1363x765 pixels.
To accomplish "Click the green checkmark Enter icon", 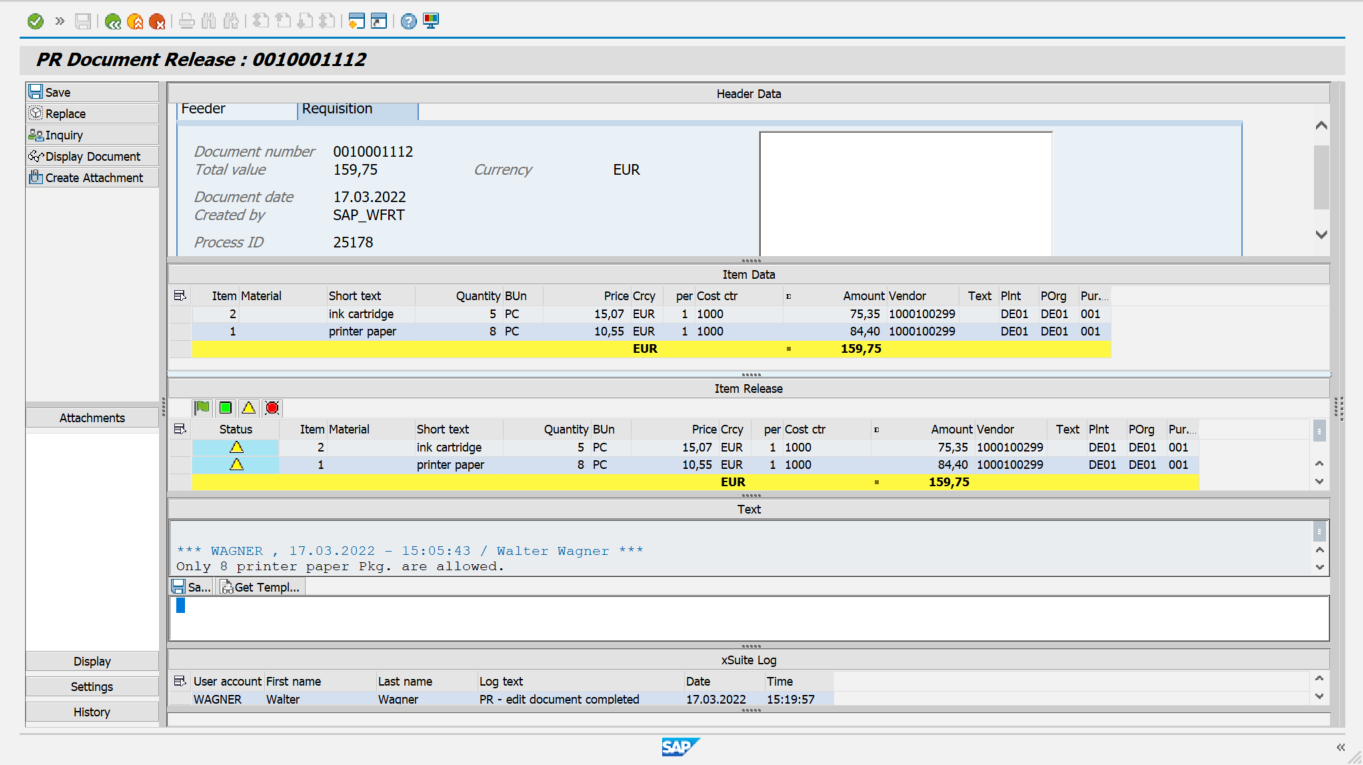I will coord(35,21).
